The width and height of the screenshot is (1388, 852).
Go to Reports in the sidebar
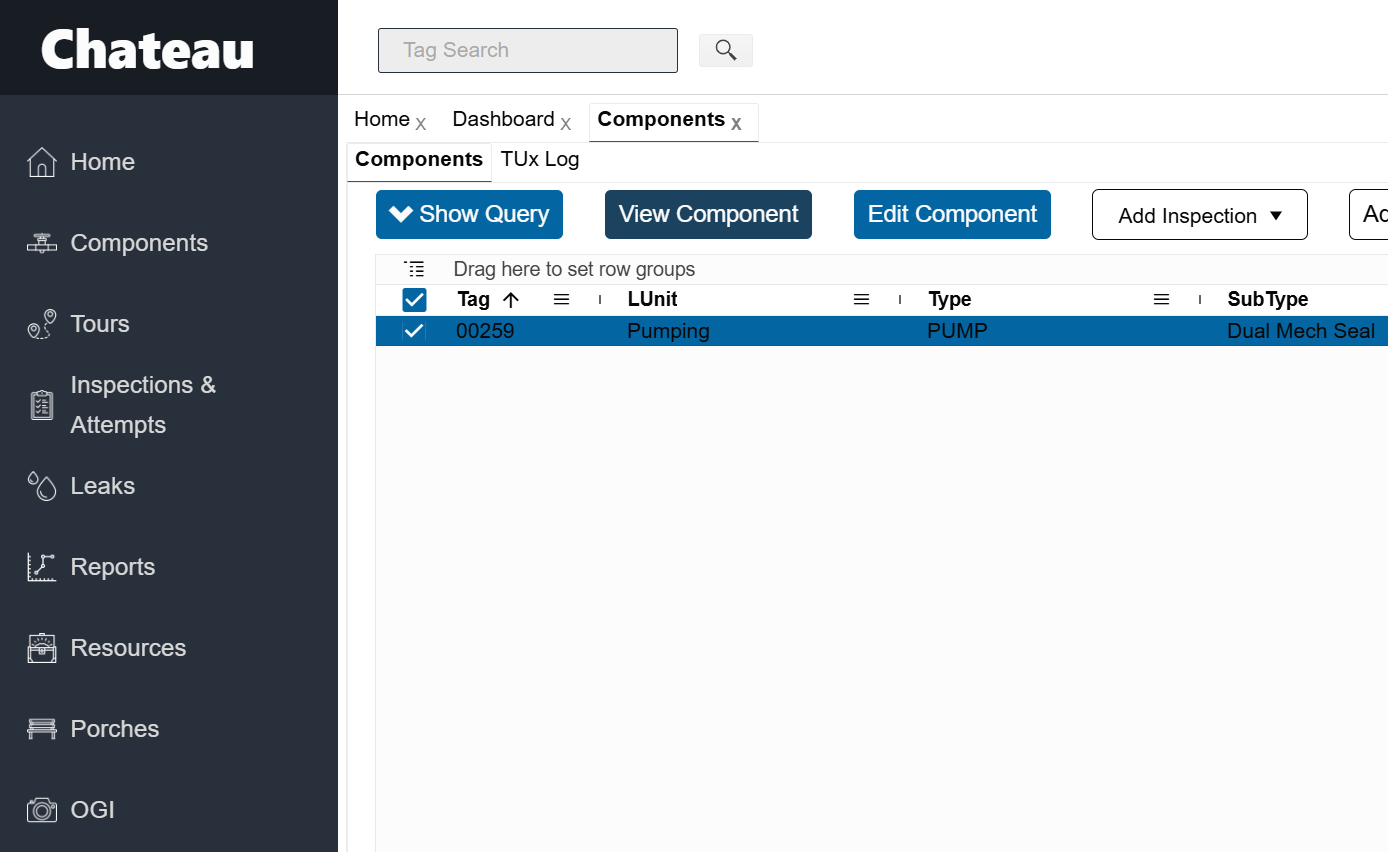(x=113, y=567)
